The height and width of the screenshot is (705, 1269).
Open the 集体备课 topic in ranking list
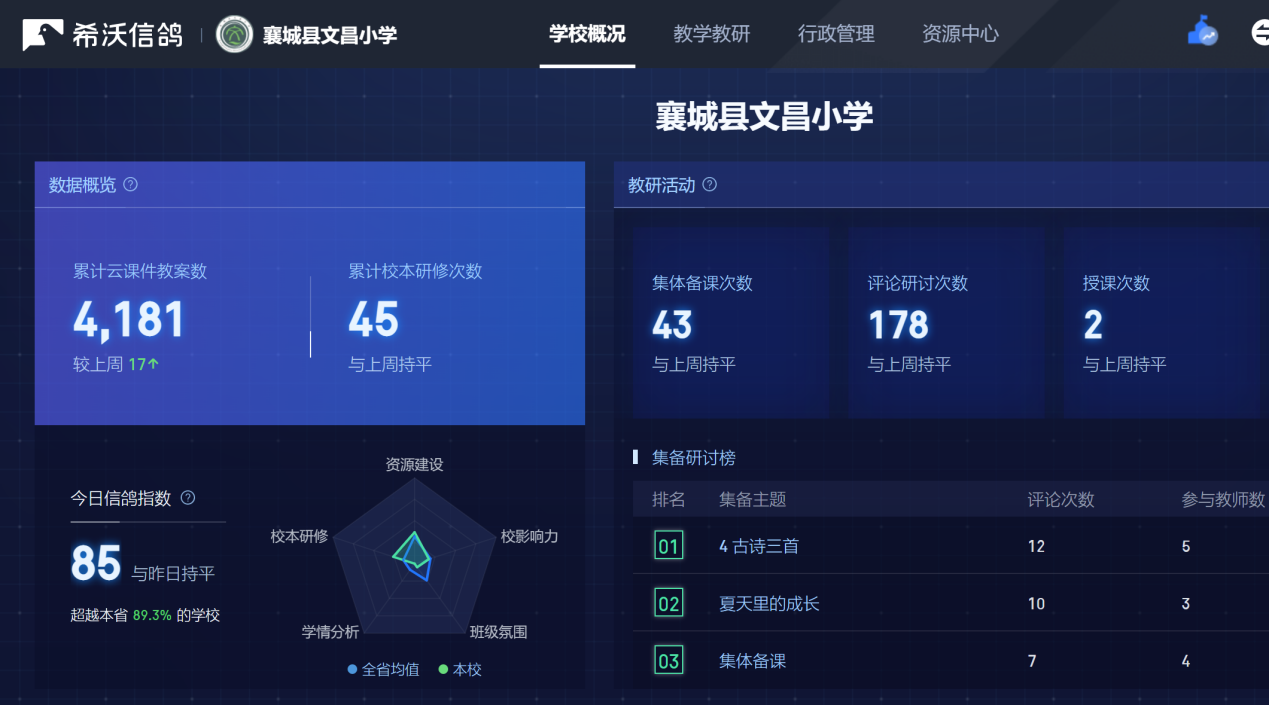[x=752, y=660]
